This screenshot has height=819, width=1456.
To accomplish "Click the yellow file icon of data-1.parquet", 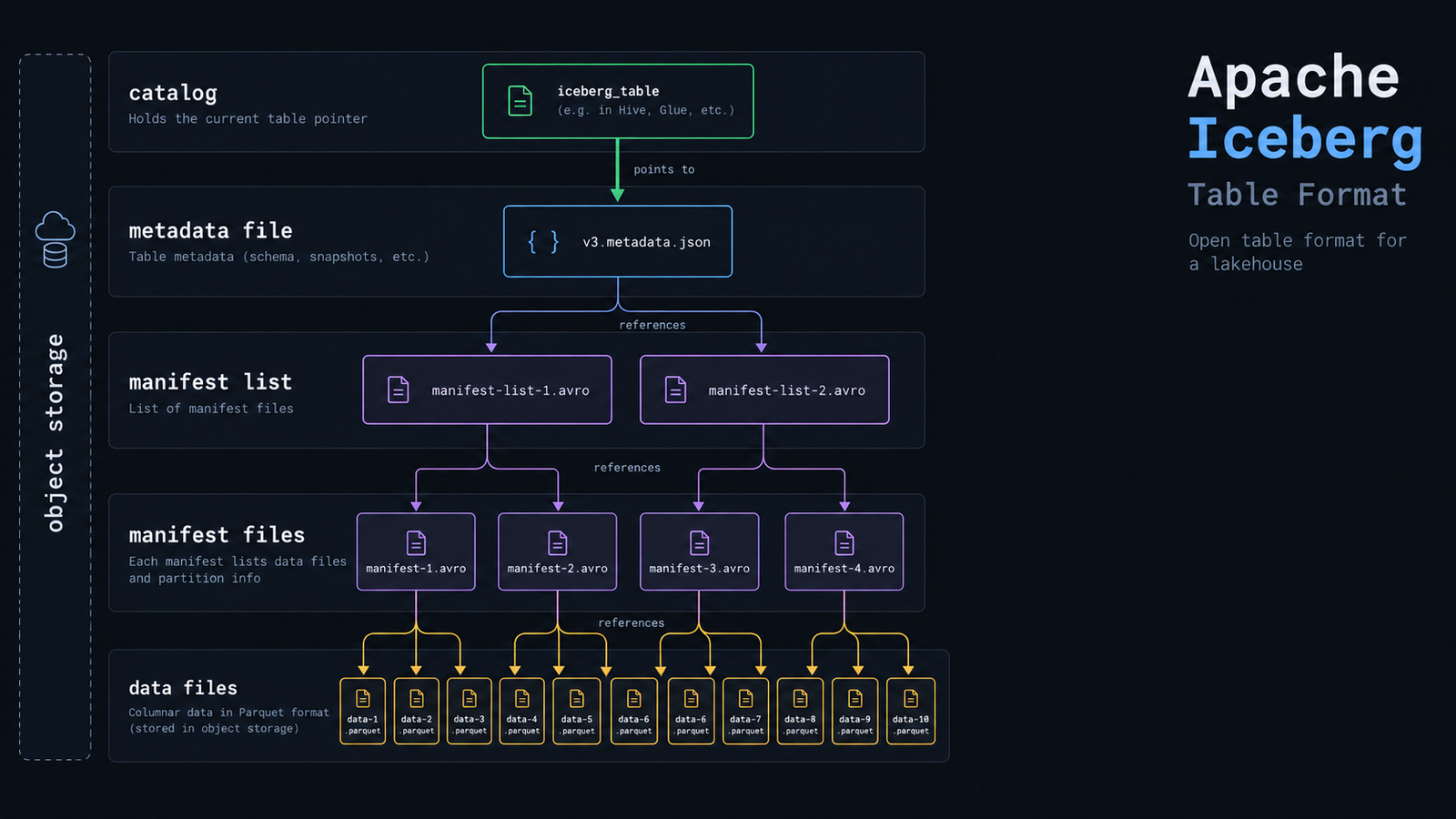I will click(x=363, y=698).
